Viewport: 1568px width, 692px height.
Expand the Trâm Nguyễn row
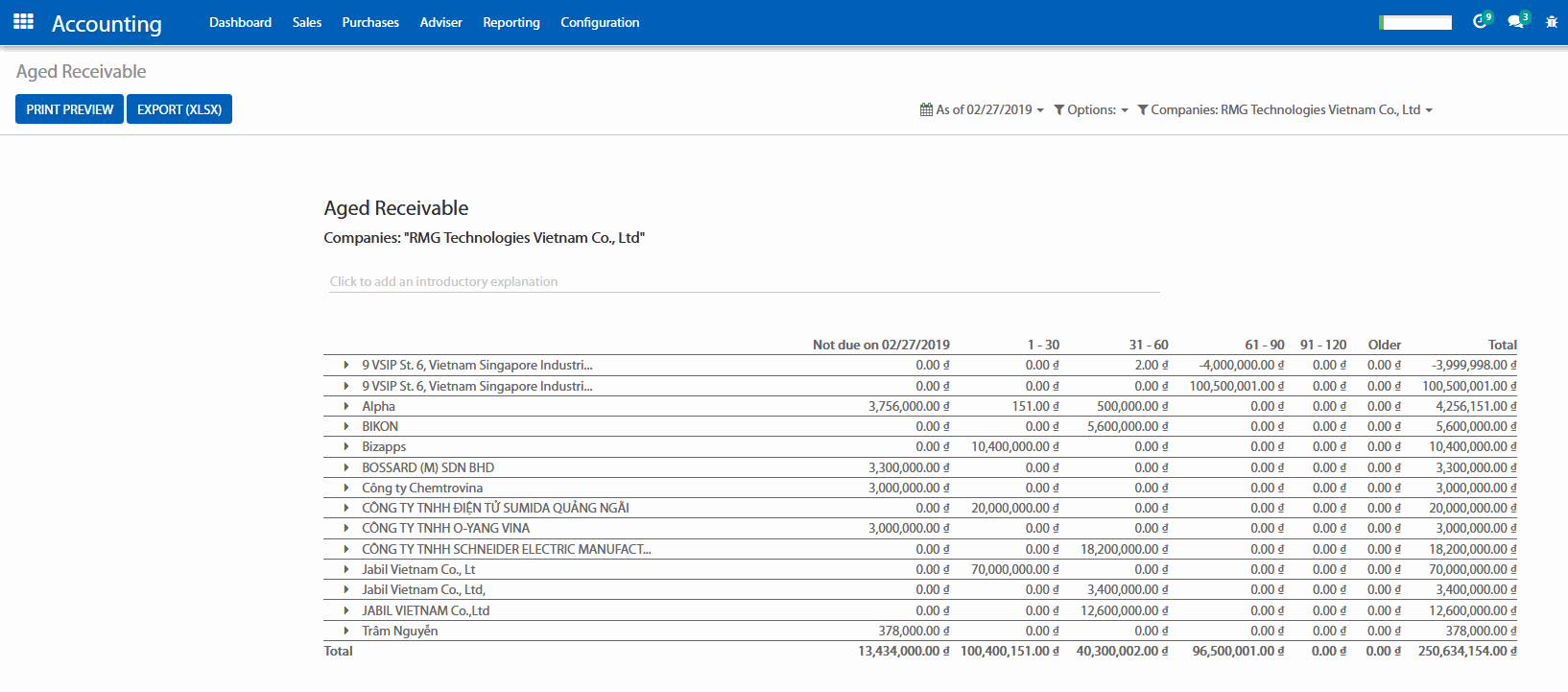[346, 631]
